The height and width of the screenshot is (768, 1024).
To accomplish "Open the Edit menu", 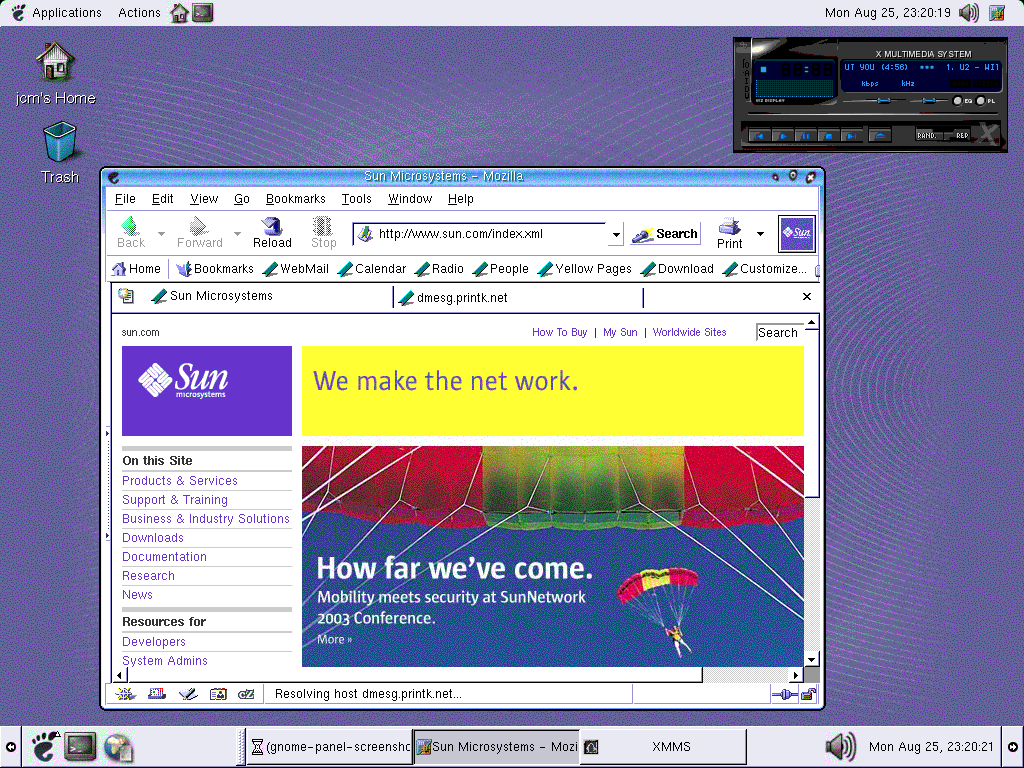I will pyautogui.click(x=163, y=199).
